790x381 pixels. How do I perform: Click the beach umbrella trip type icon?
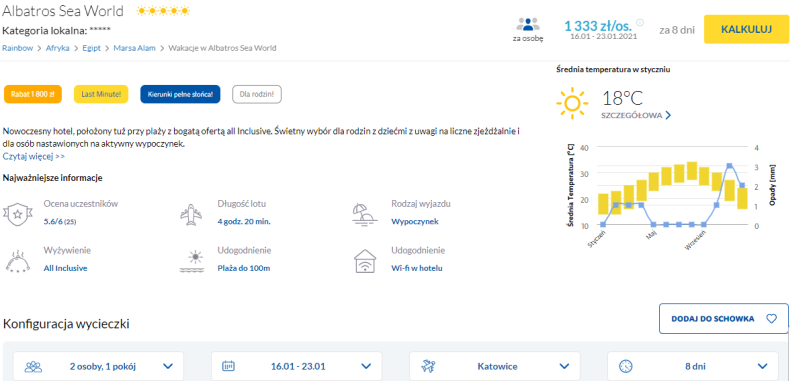click(x=365, y=215)
